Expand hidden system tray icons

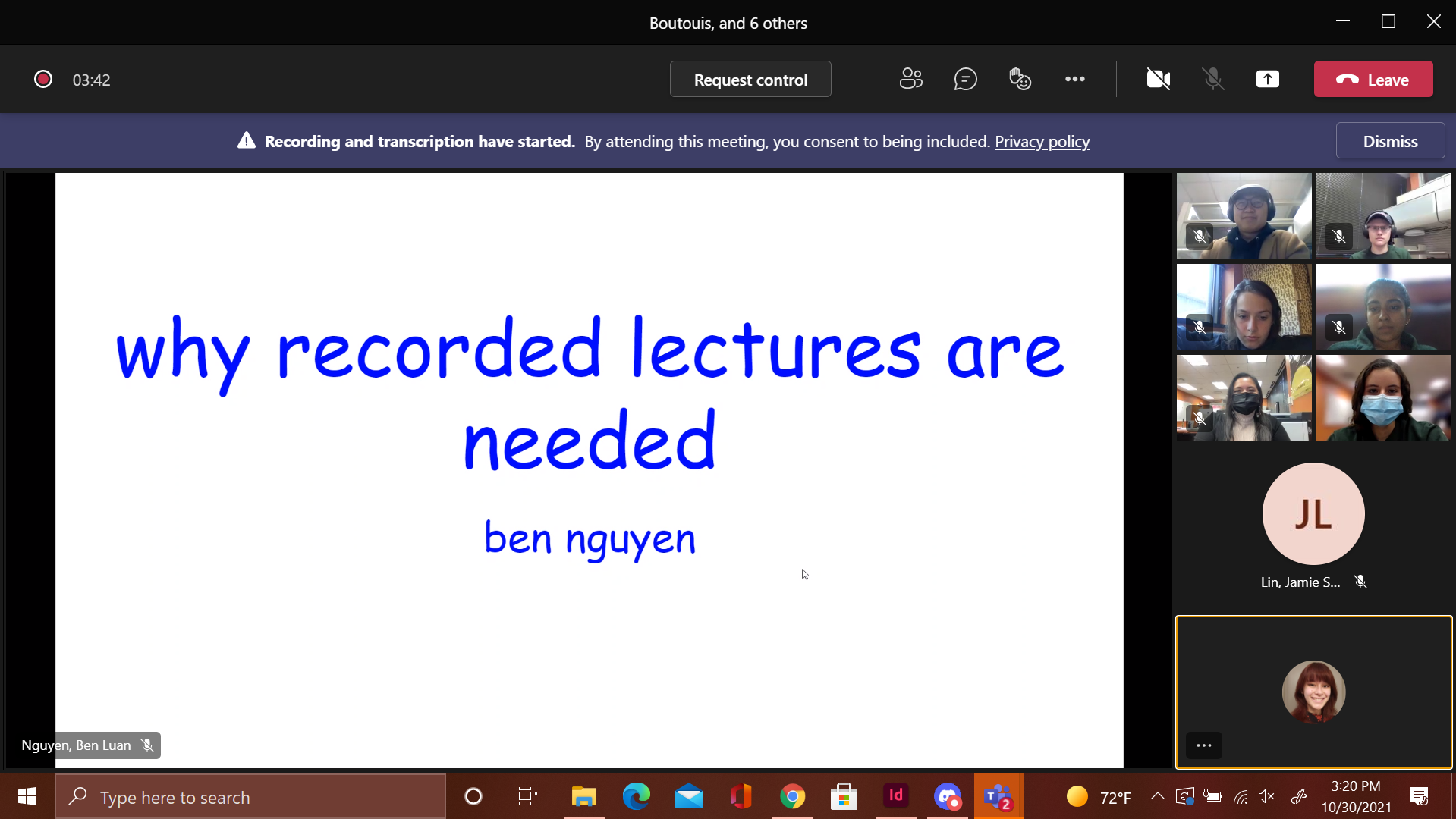[x=1157, y=796]
